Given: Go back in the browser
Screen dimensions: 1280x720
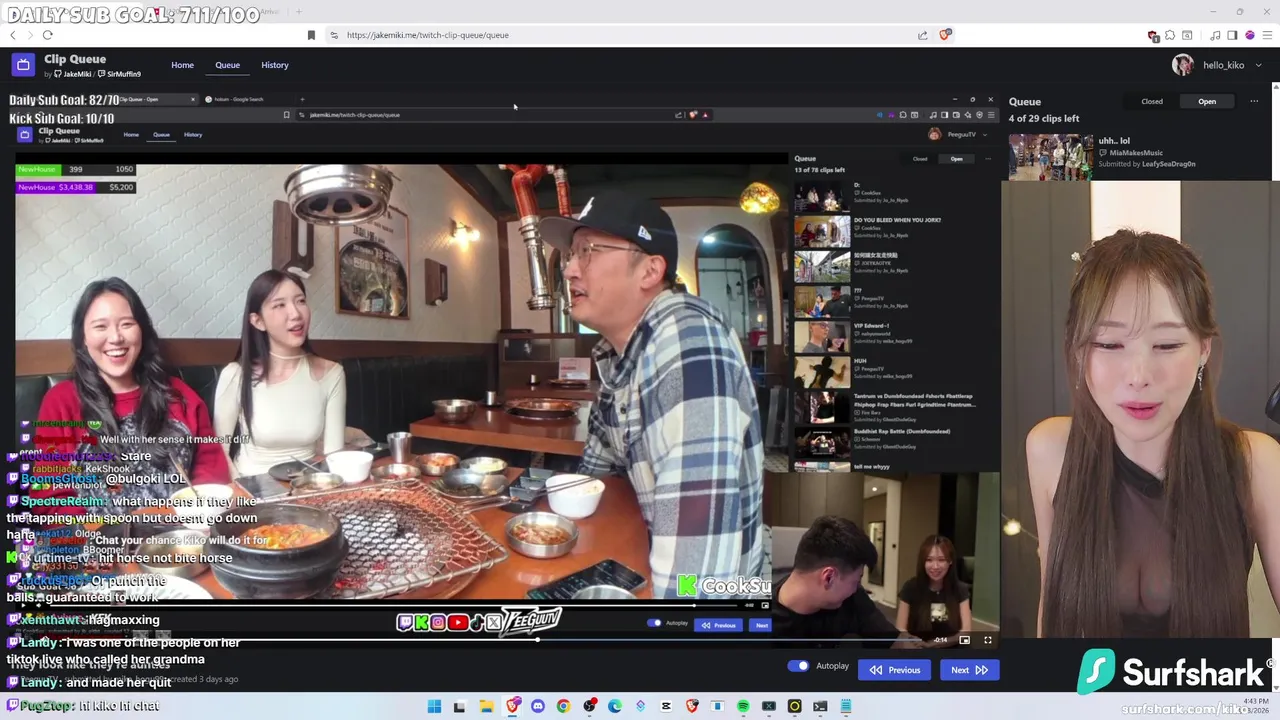Looking at the screenshot, I should click(x=13, y=35).
